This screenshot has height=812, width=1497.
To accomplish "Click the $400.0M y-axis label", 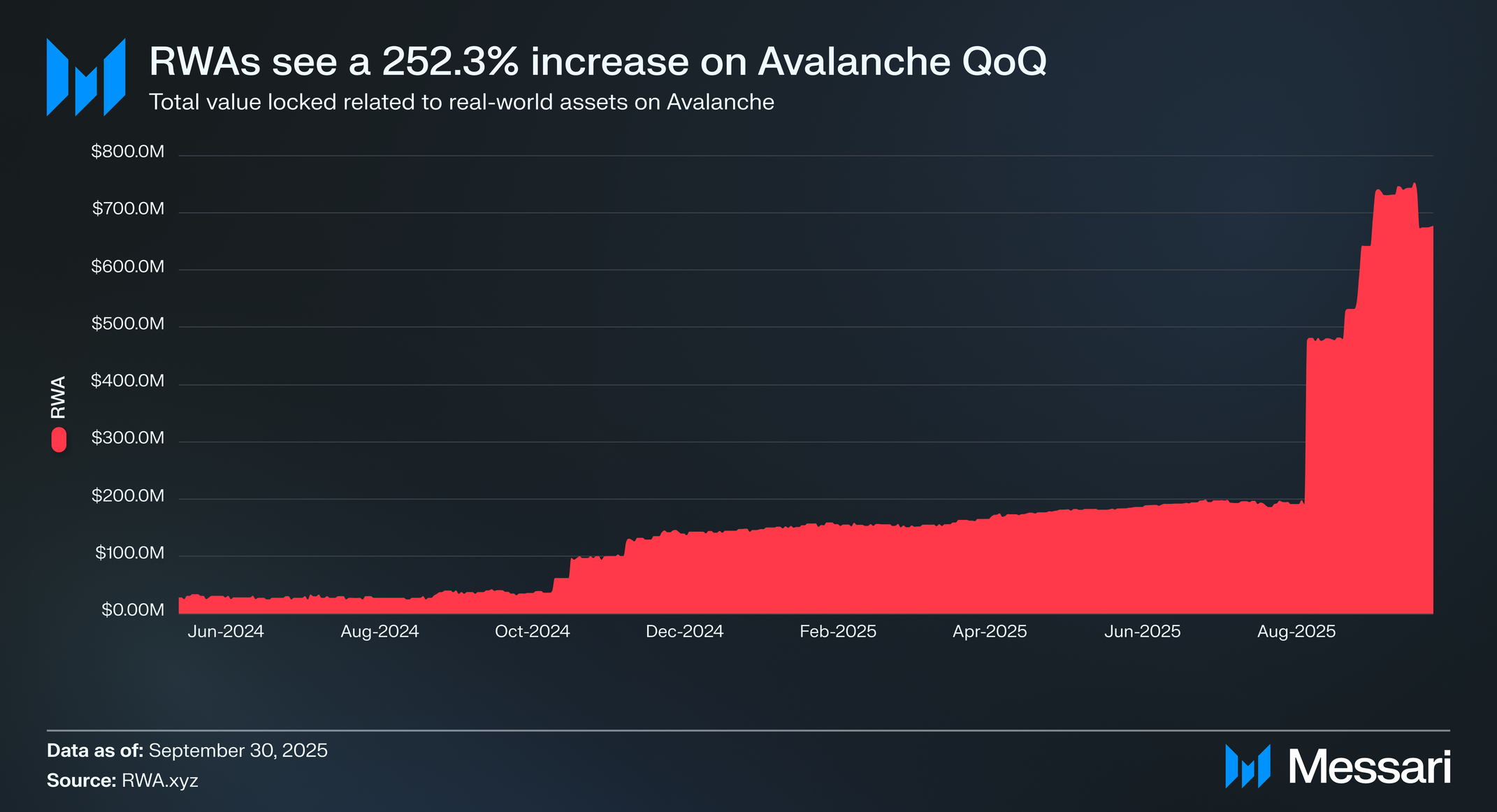I will (x=128, y=381).
